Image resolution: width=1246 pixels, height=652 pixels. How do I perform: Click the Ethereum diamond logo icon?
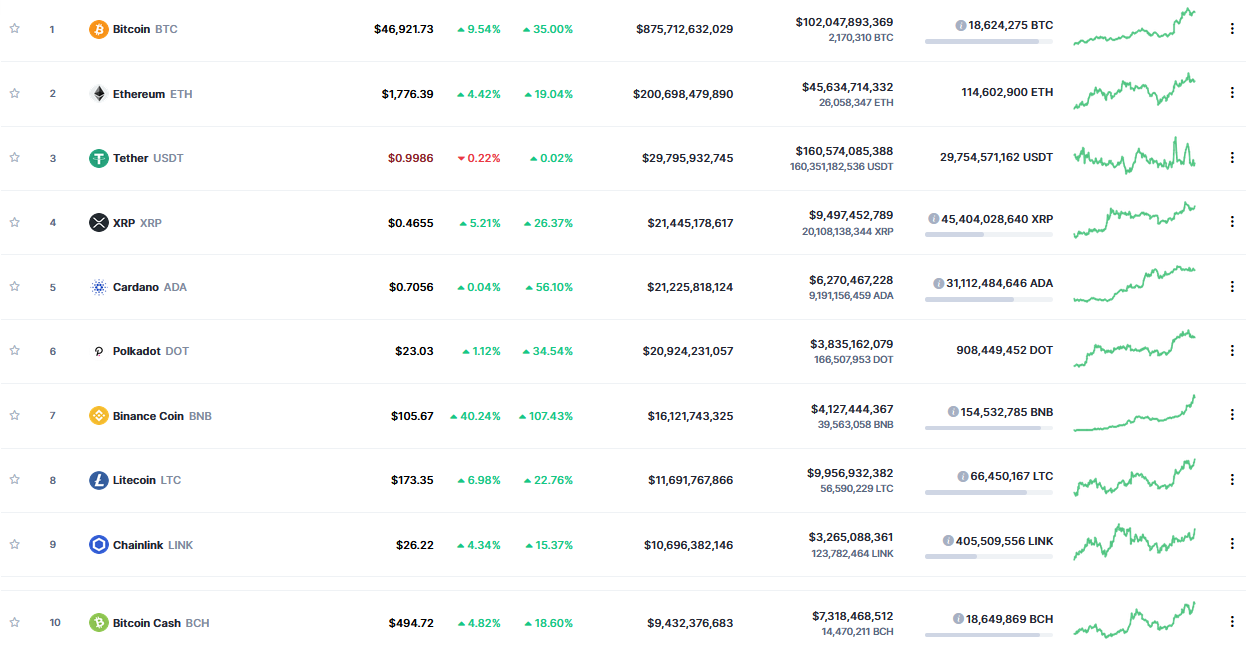(x=98, y=94)
